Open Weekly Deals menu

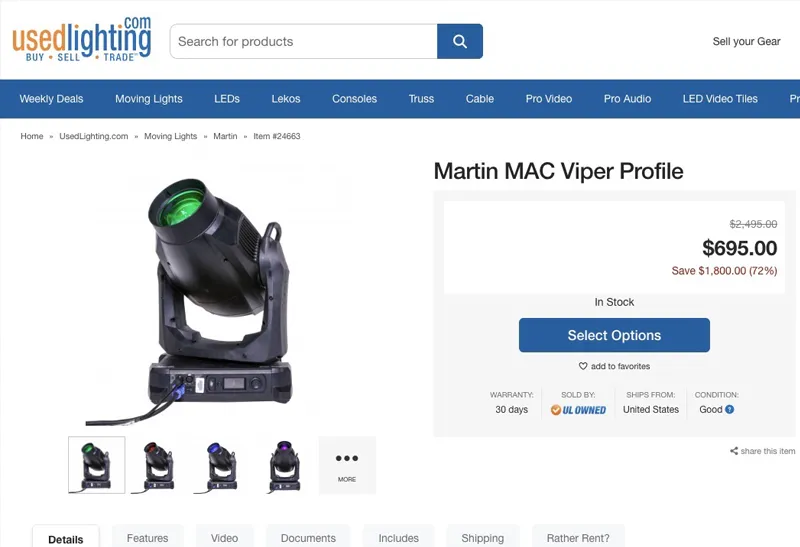pyautogui.click(x=51, y=99)
